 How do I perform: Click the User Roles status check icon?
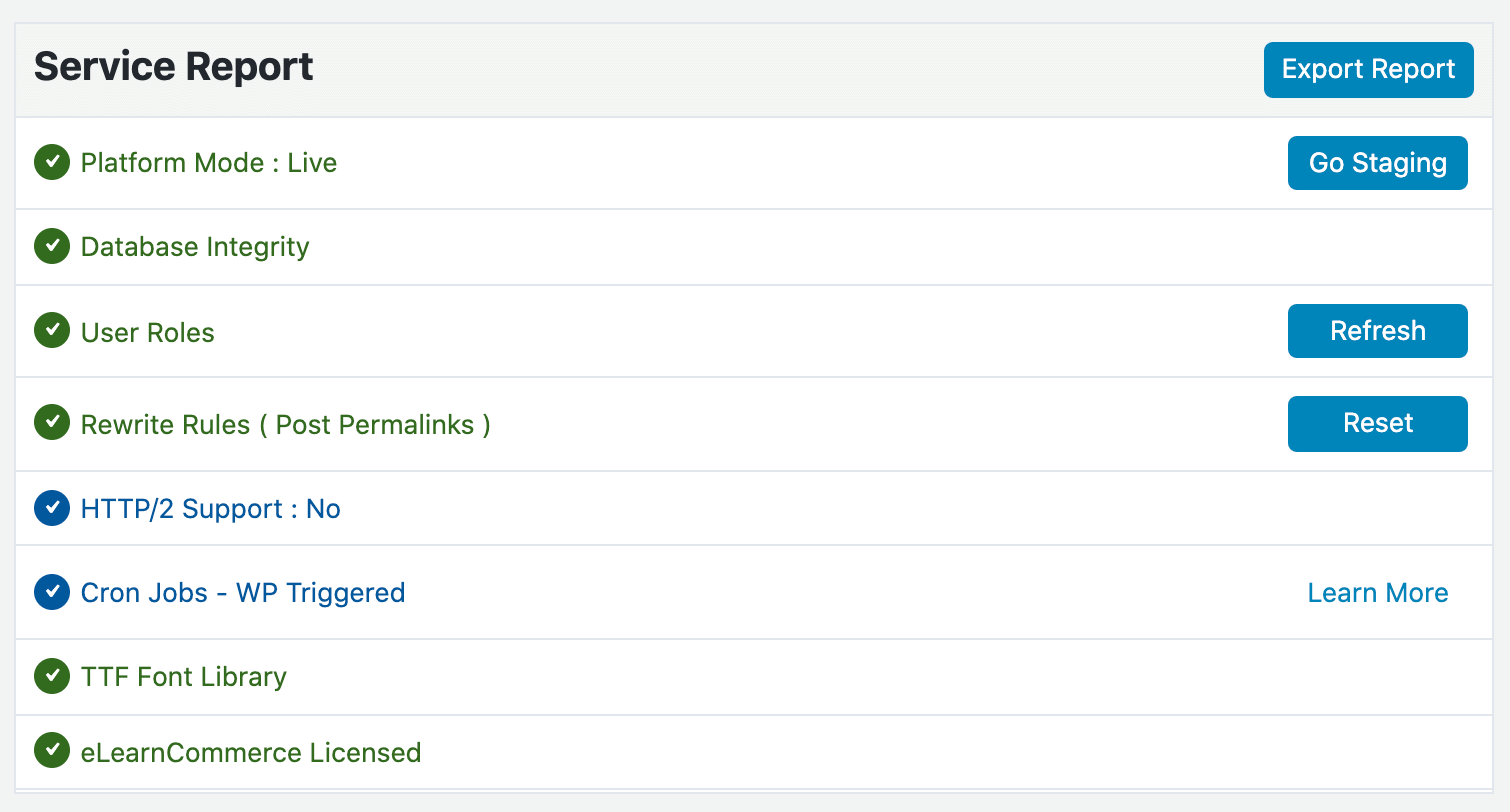(52, 331)
